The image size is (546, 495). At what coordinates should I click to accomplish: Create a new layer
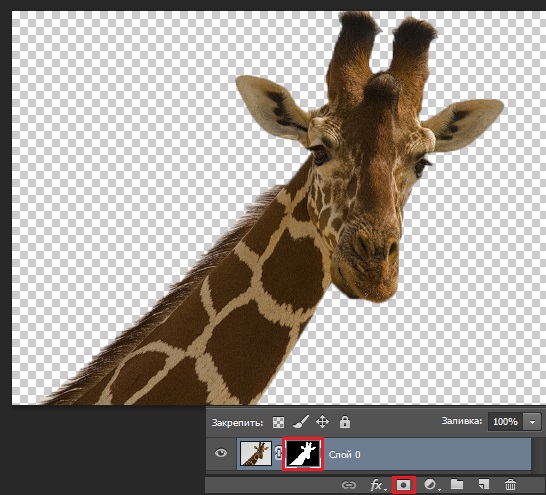484,484
